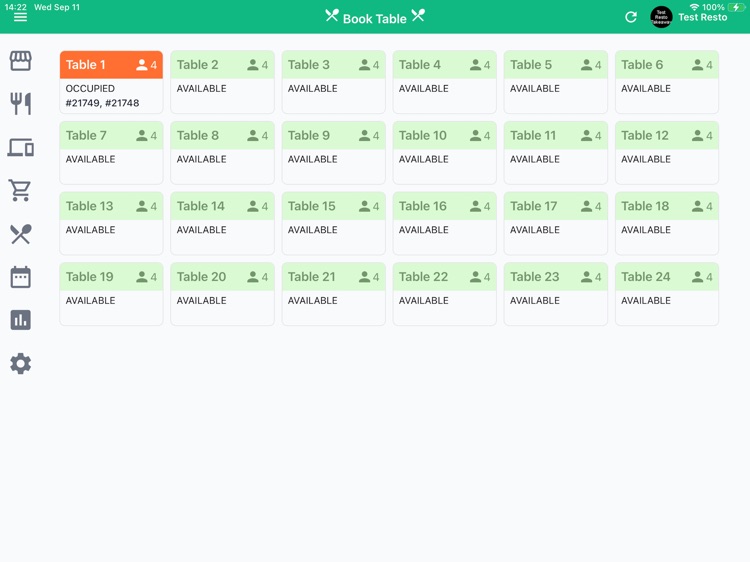Open the Test Resto profile avatar
Viewport: 750px width, 562px height.
661,17
